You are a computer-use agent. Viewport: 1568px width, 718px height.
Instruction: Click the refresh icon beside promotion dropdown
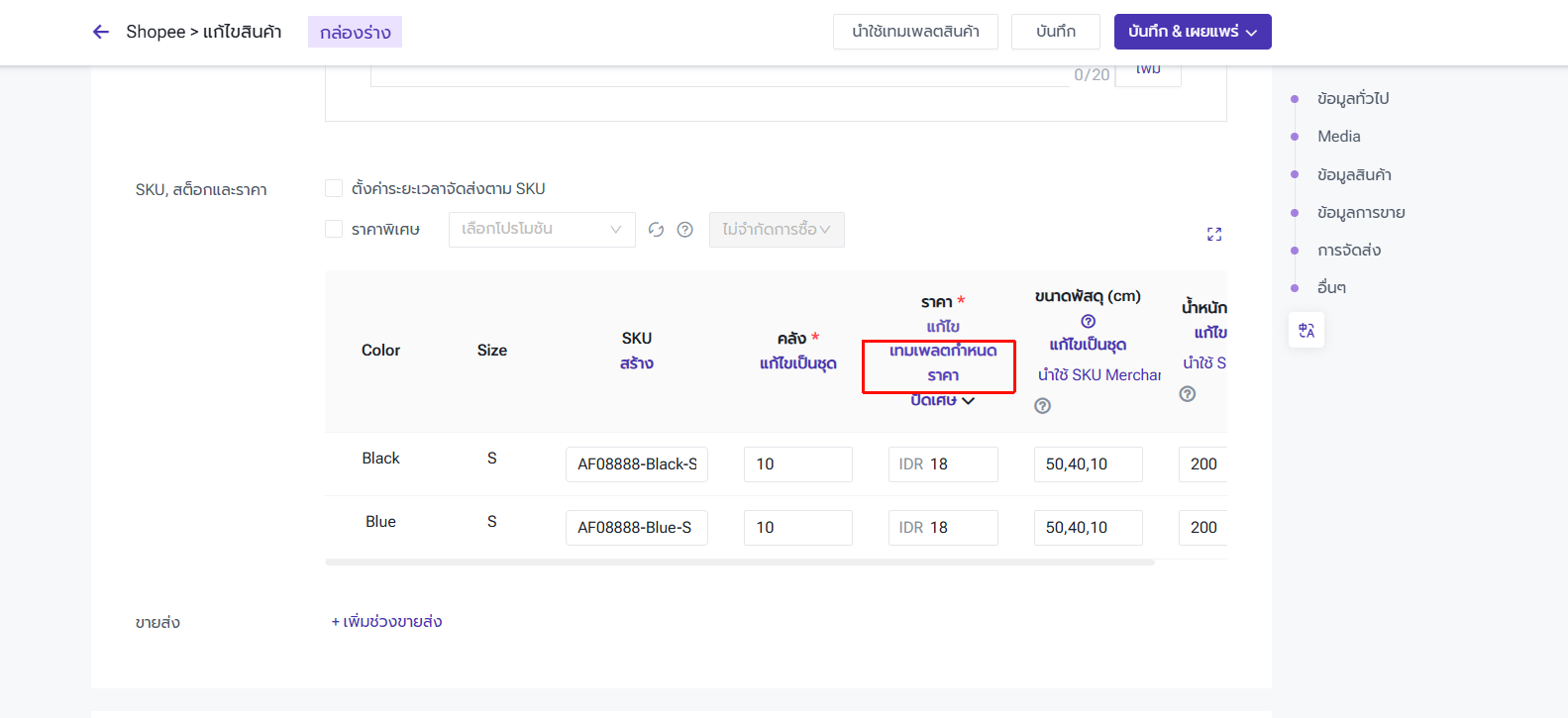click(656, 230)
